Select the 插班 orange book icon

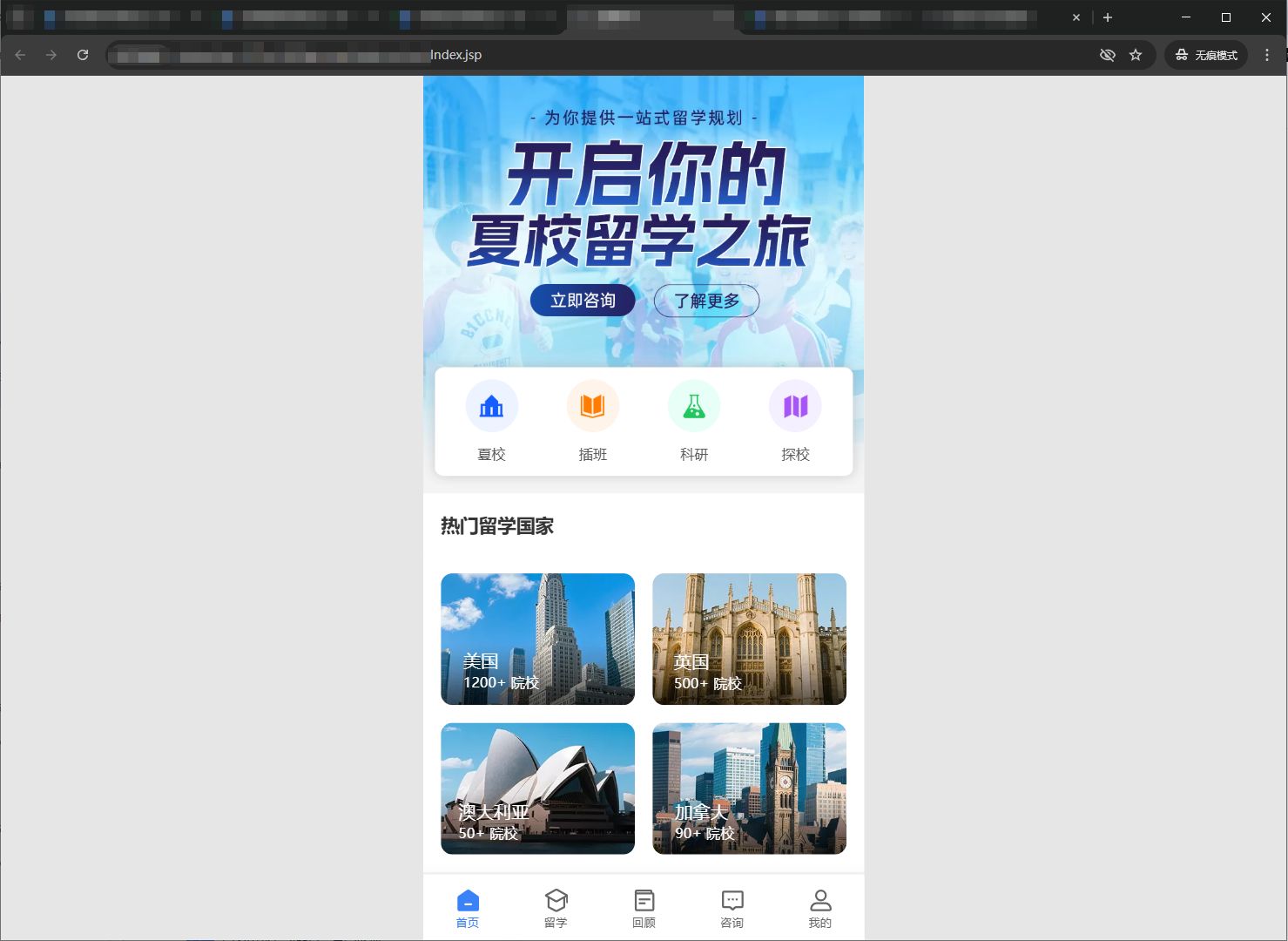pyautogui.click(x=592, y=407)
